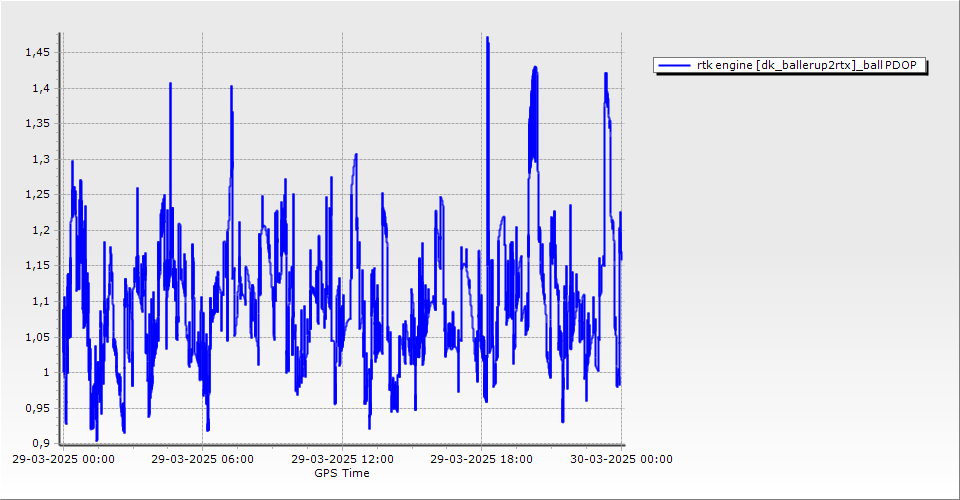Click y-axis value '1,3'
960x500 pixels.
point(41,160)
